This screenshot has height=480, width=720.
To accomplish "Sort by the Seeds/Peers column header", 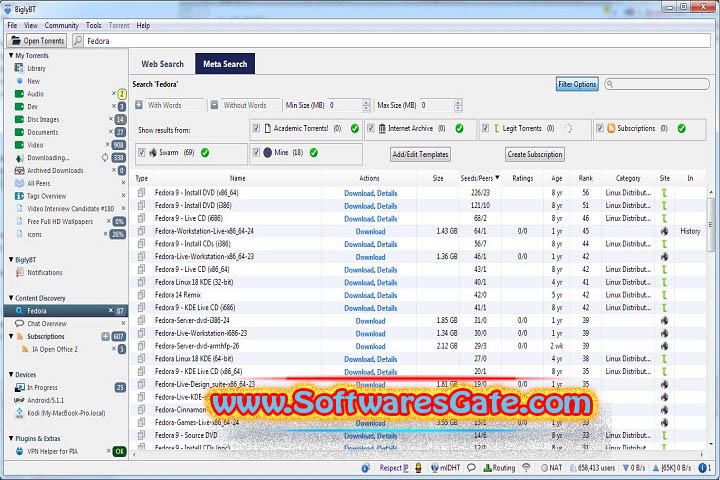I will 480,178.
